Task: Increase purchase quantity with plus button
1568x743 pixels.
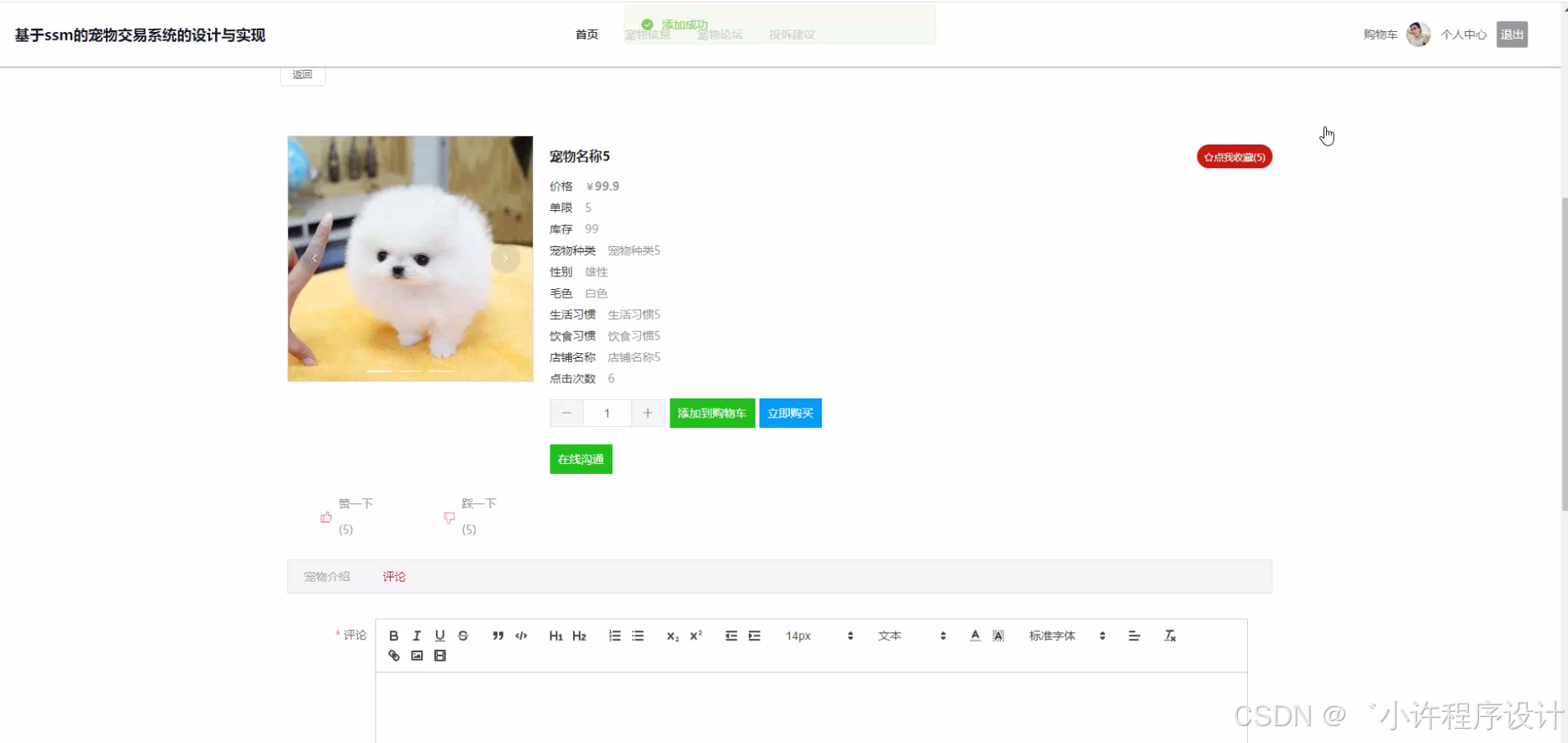Action: (648, 413)
